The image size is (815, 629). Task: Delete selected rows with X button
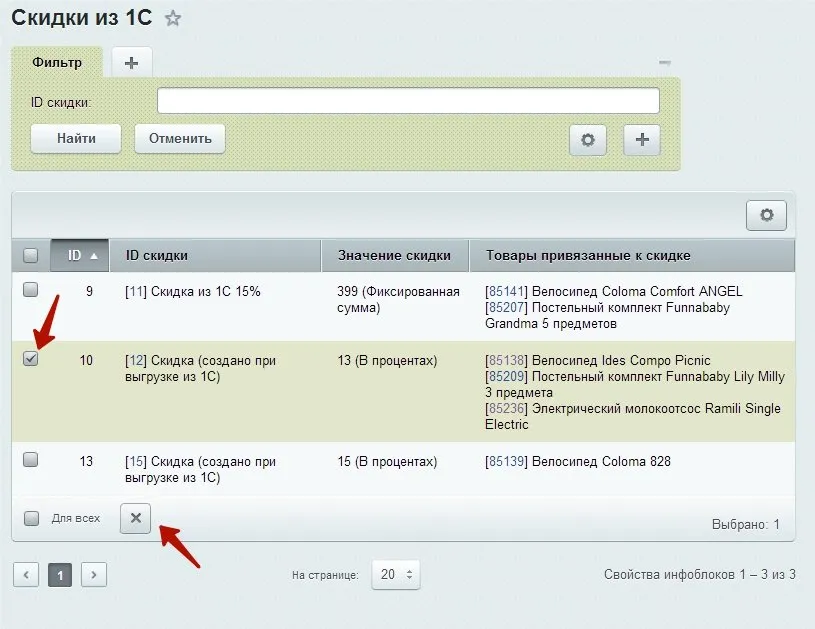point(136,518)
